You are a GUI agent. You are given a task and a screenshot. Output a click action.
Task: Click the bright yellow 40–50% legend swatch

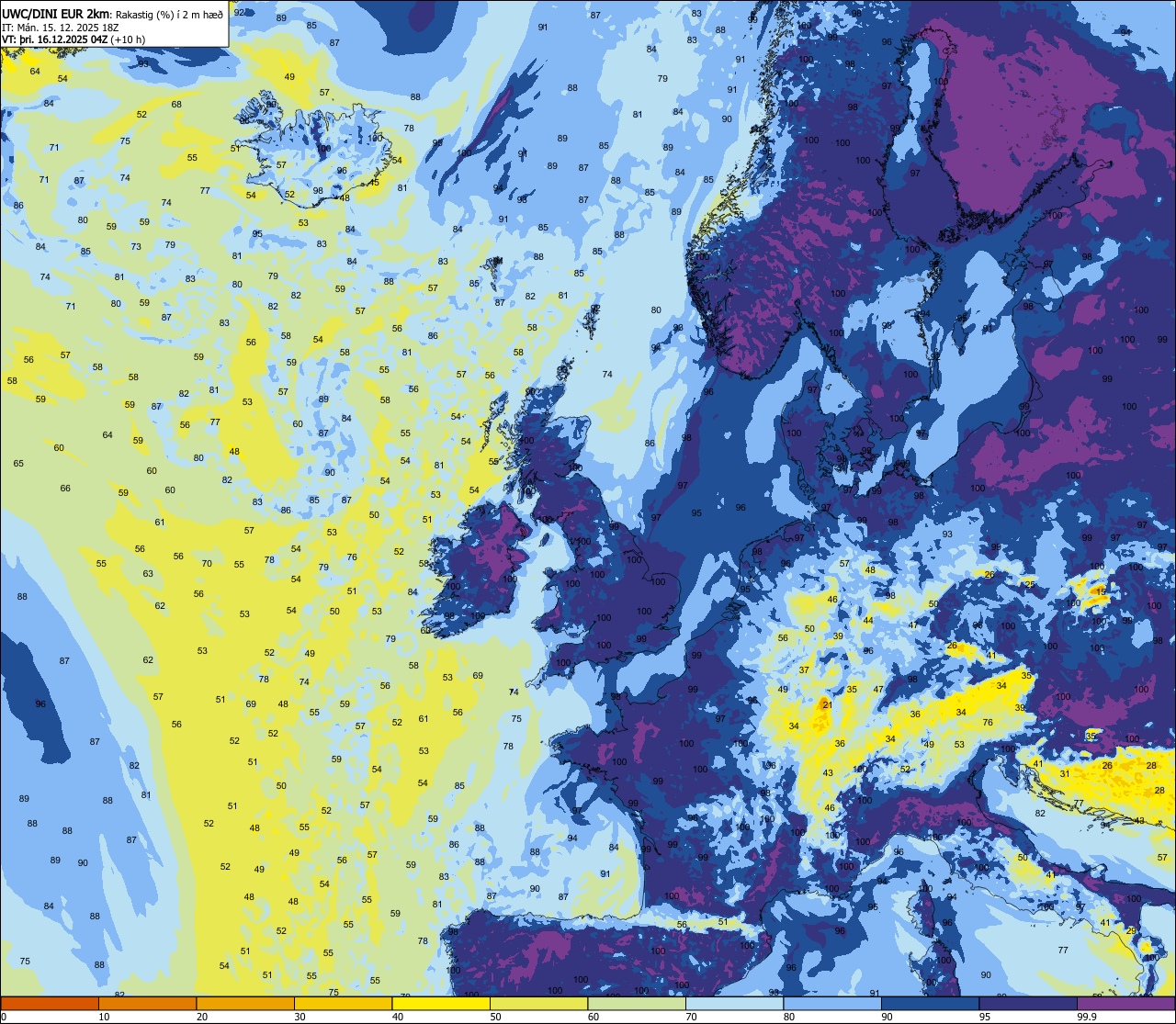click(441, 1003)
